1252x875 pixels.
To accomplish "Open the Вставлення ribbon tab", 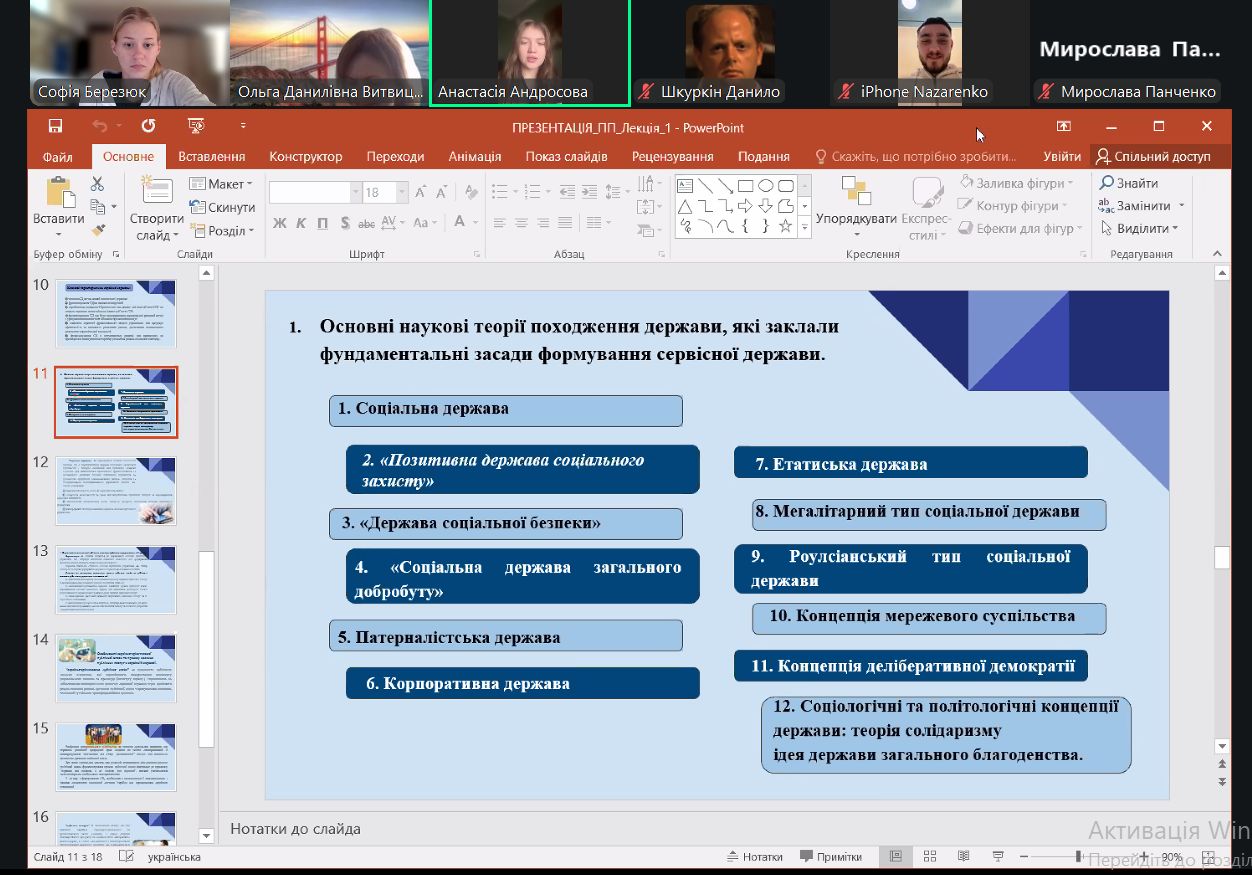I will coord(212,157).
